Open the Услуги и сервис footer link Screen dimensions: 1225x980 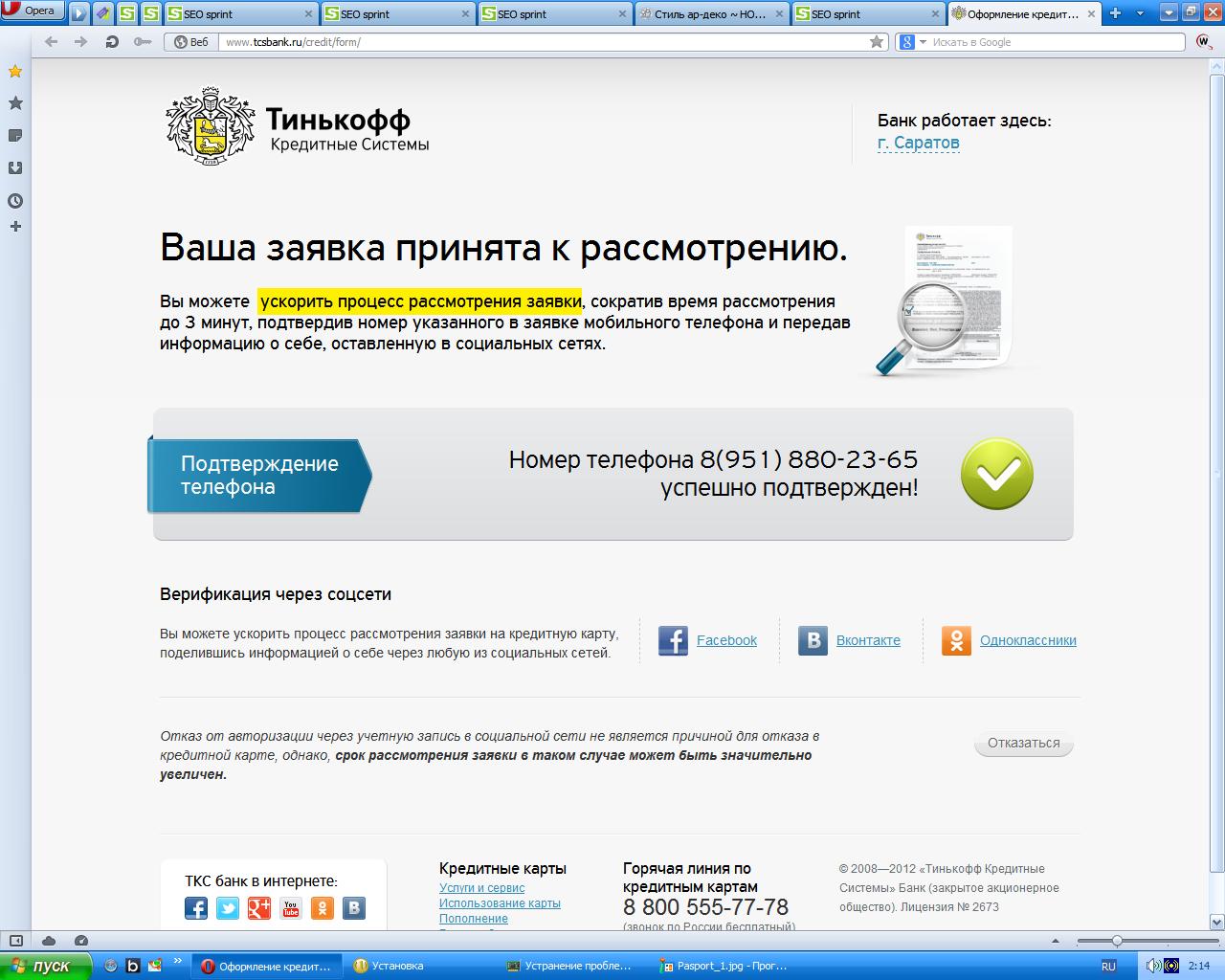(481, 888)
